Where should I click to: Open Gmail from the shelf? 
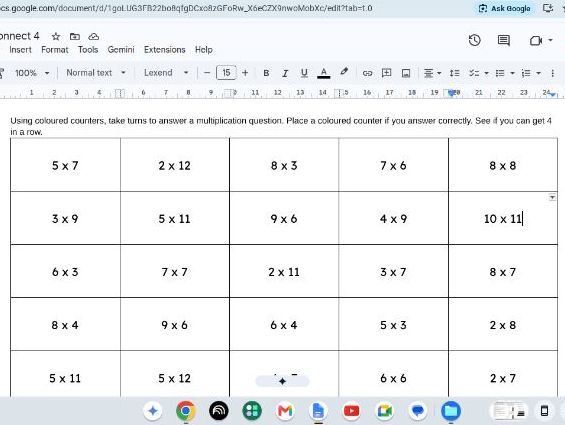tap(285, 411)
